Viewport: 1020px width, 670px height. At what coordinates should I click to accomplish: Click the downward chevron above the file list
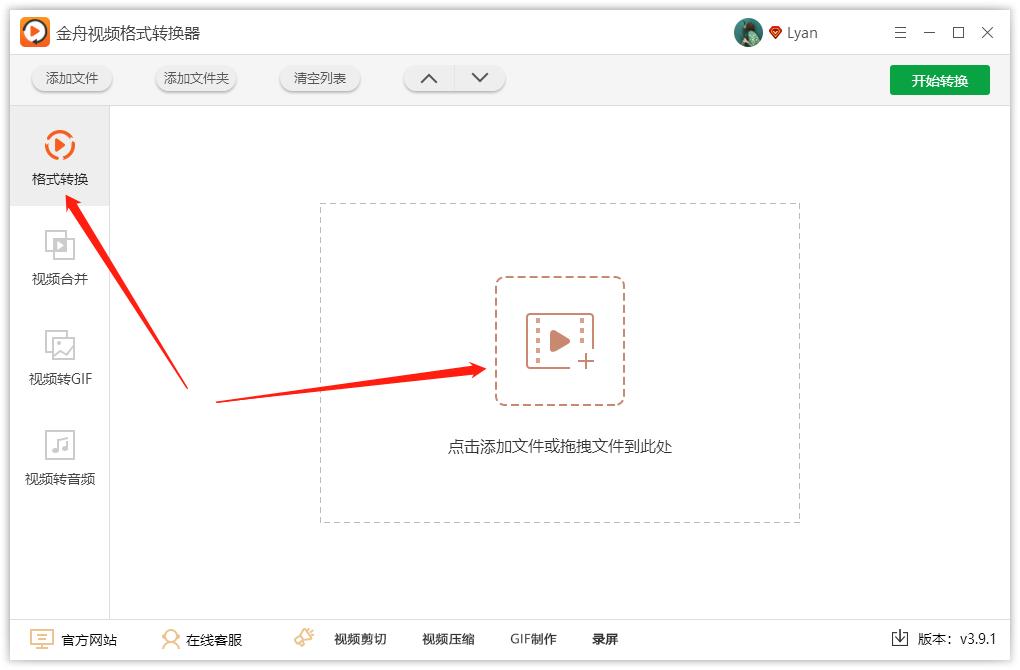pos(479,77)
